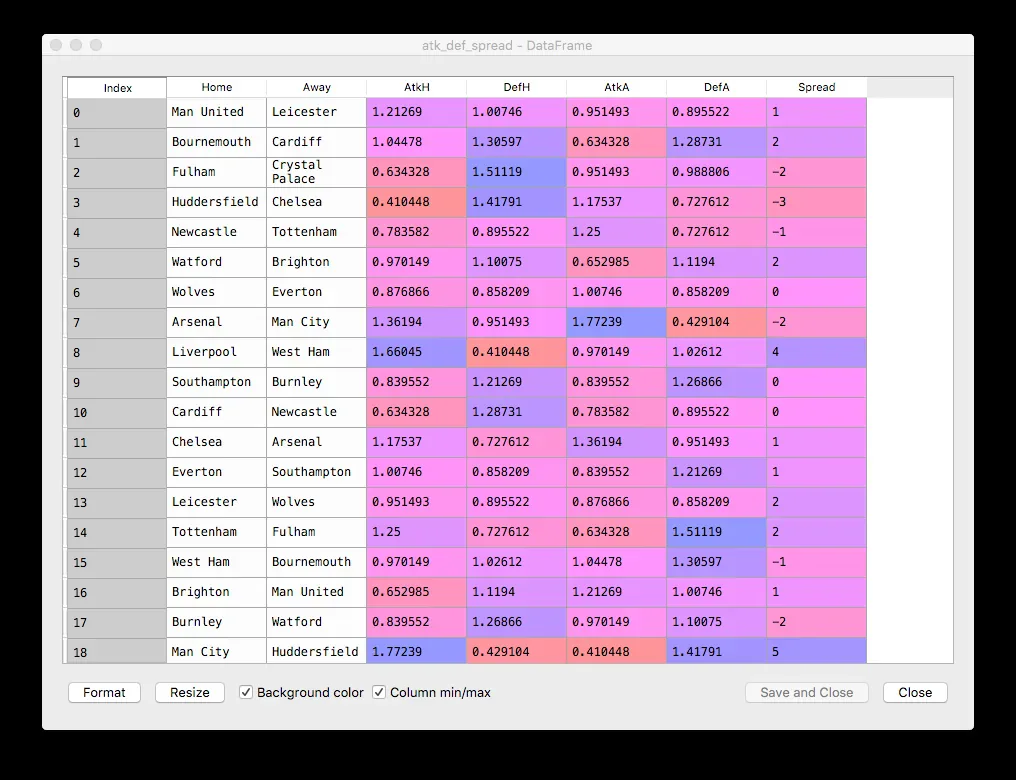The height and width of the screenshot is (780, 1016).
Task: Select the Crystal Palace away cell
Action: (x=317, y=172)
